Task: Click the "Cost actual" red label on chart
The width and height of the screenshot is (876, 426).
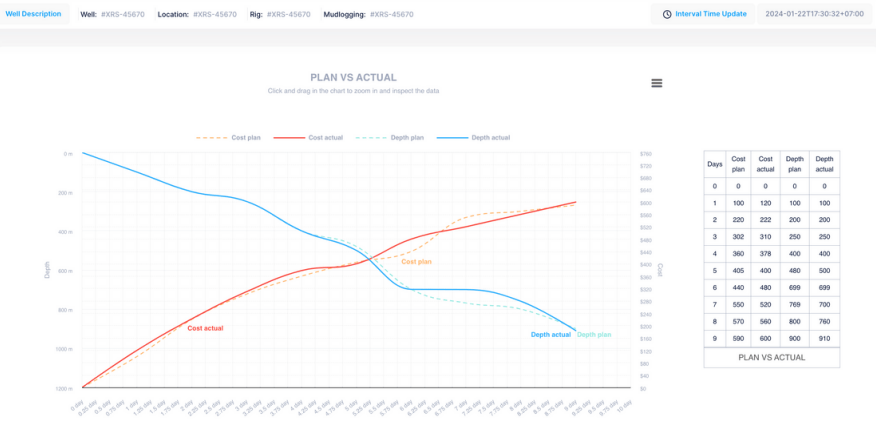Action: pos(205,328)
